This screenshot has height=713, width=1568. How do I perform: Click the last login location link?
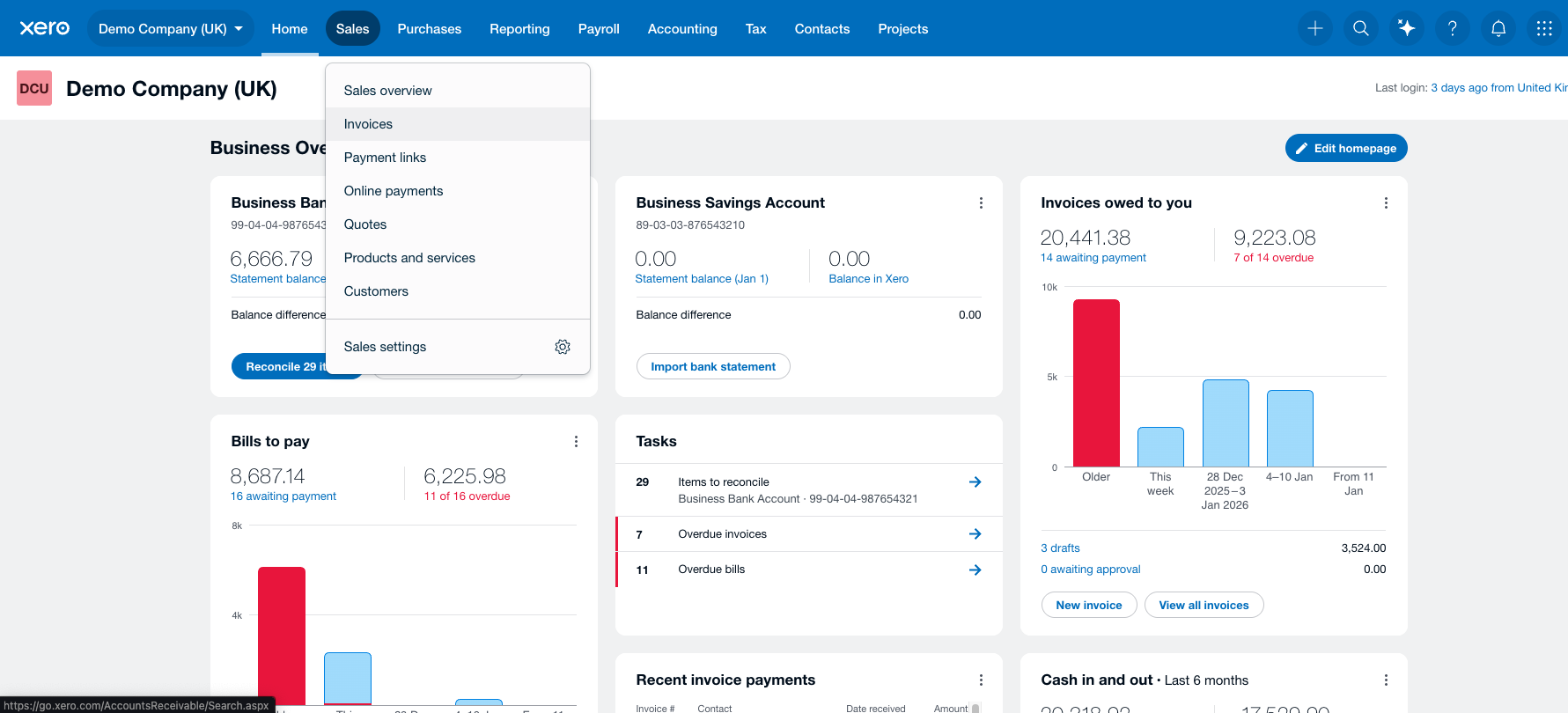1498,87
